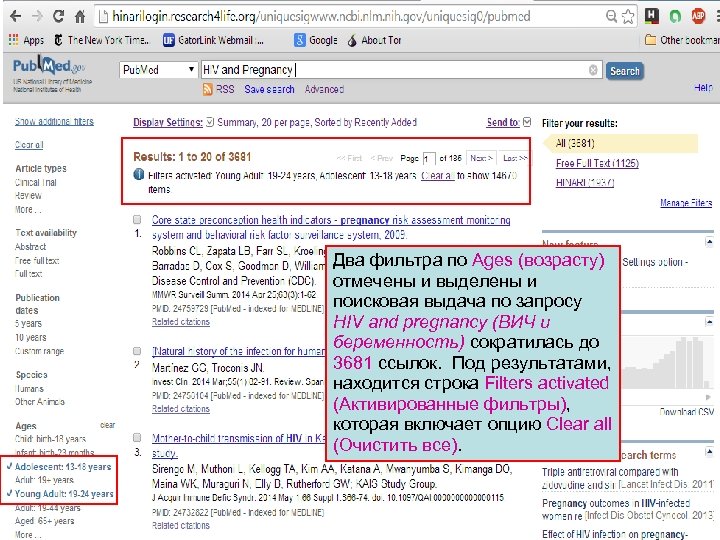720x540 pixels.
Task: Collapse the New feature panel
Action: click(x=709, y=242)
